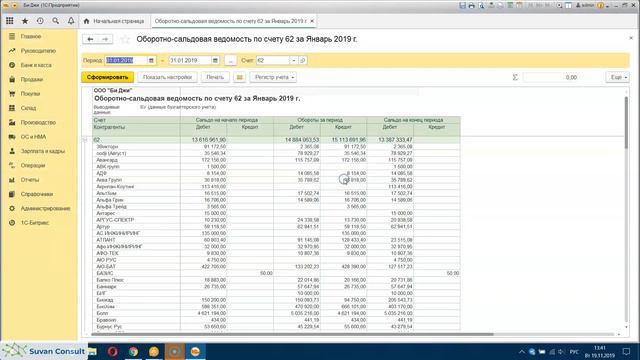Open the calculator icon in title bar
The image size is (640, 360).
click(510, 5)
